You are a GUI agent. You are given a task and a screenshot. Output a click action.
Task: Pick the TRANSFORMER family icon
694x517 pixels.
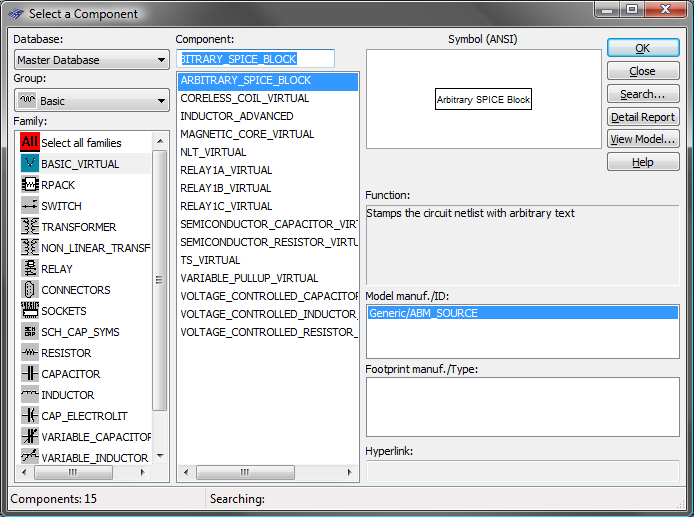pos(29,227)
